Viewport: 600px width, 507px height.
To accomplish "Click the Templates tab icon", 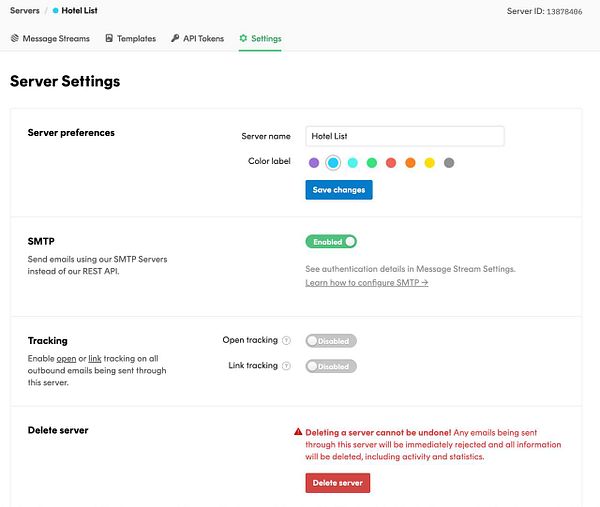I will click(x=109, y=39).
